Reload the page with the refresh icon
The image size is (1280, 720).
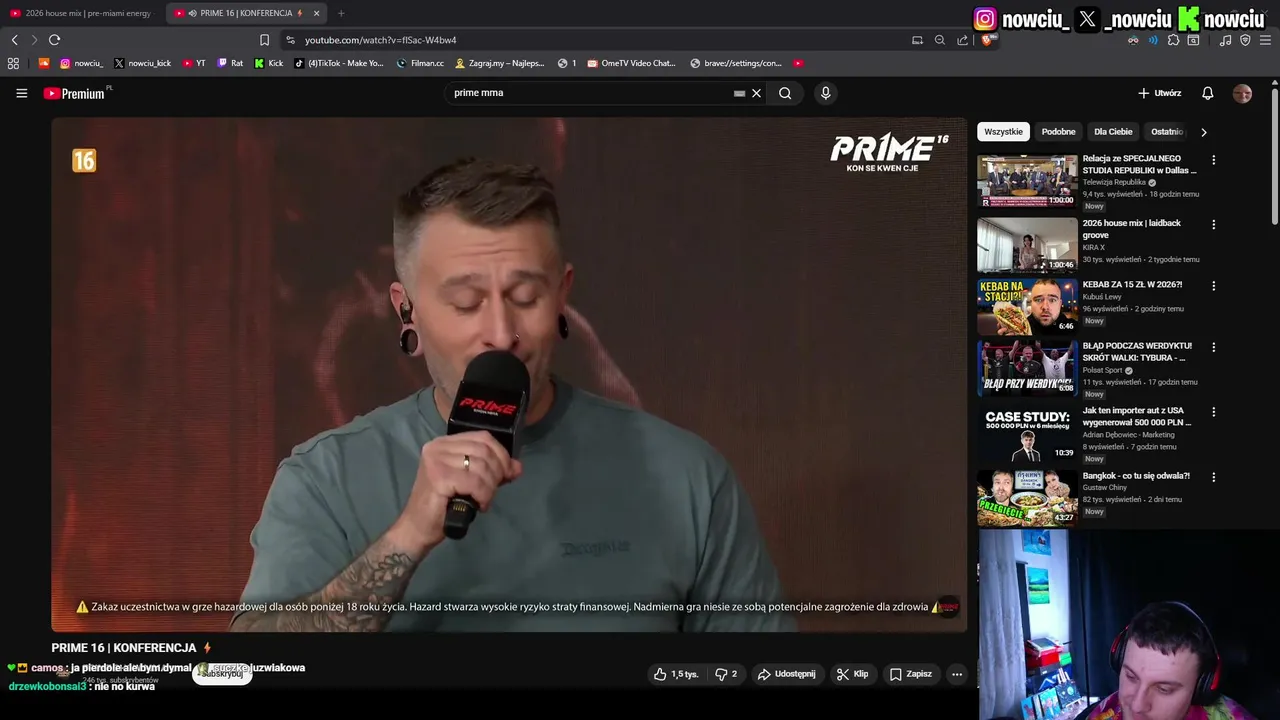[54, 40]
